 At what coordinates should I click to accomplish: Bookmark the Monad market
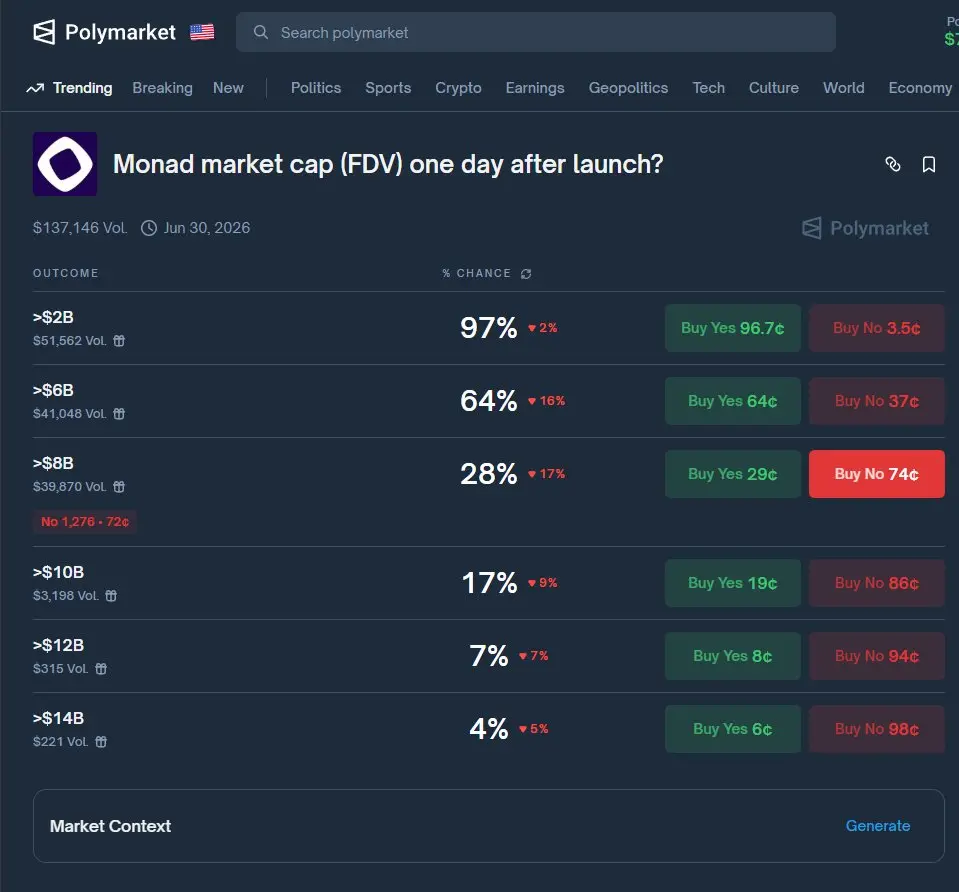point(928,164)
